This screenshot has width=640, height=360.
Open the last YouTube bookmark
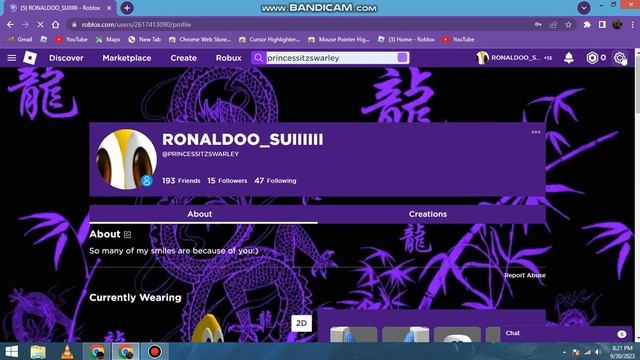point(458,39)
